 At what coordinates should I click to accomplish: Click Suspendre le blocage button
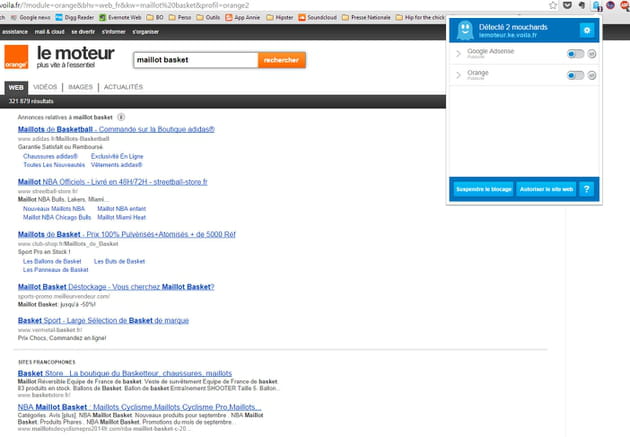click(484, 189)
